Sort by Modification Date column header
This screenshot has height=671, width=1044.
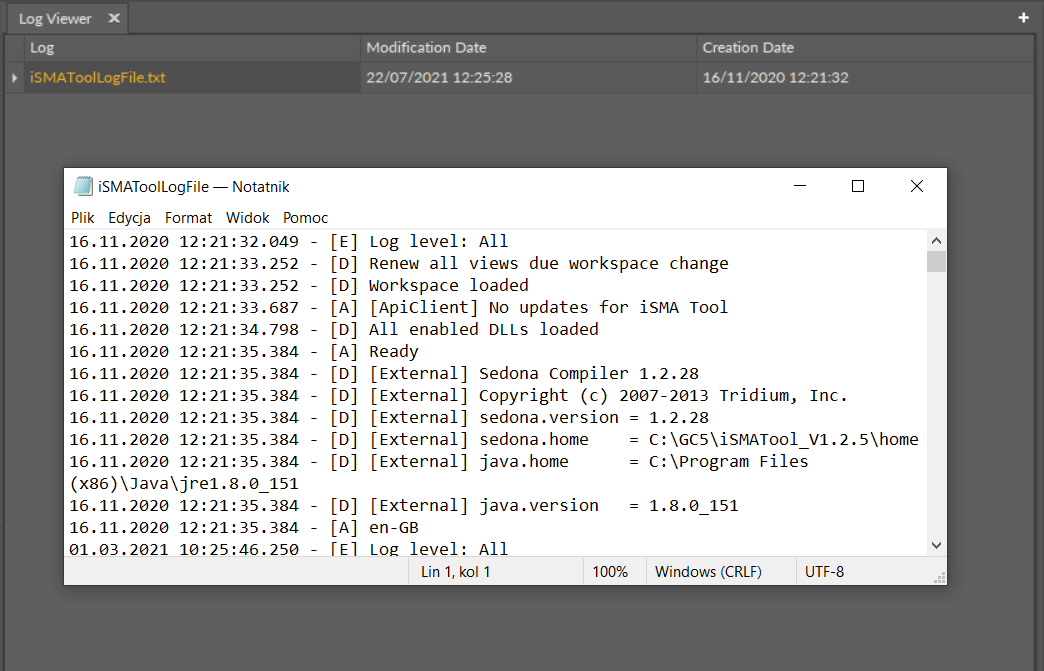tap(426, 47)
